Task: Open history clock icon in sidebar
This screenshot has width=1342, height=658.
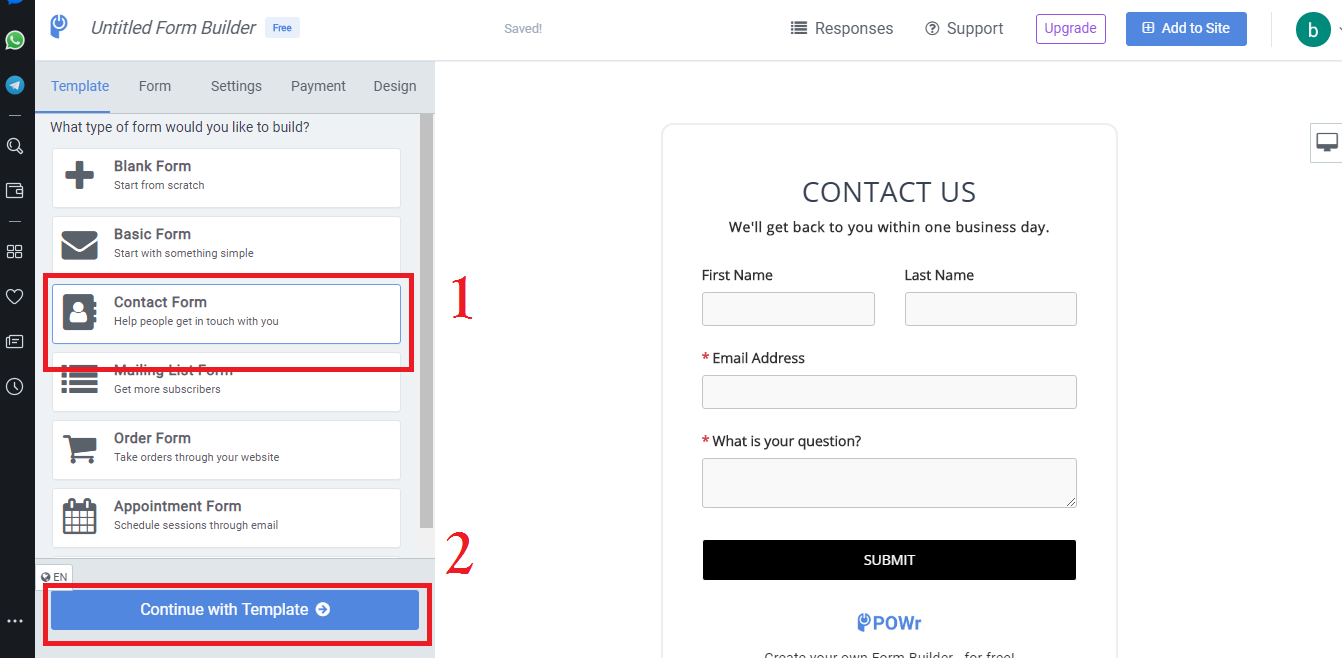Action: click(15, 386)
